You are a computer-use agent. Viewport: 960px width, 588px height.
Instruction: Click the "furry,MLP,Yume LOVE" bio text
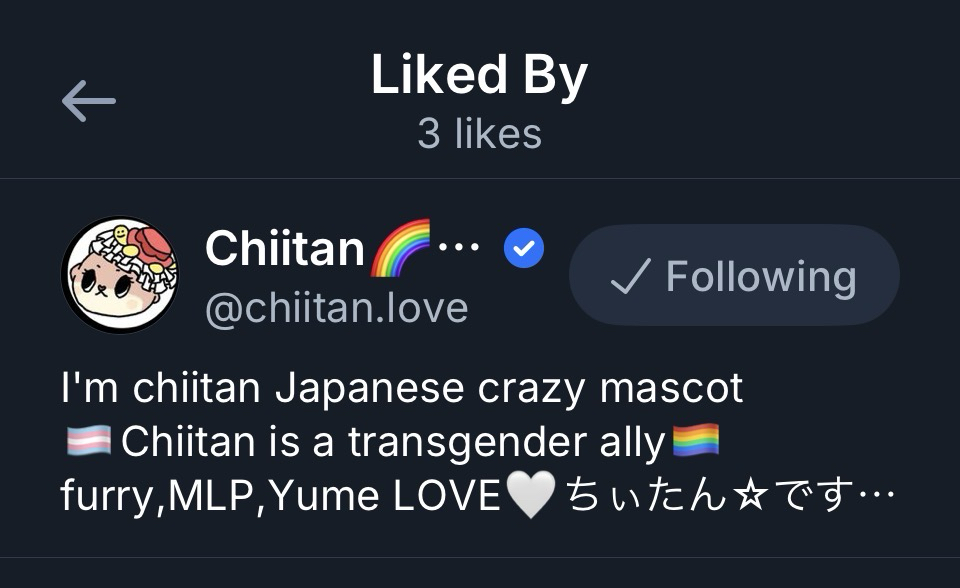click(280, 497)
